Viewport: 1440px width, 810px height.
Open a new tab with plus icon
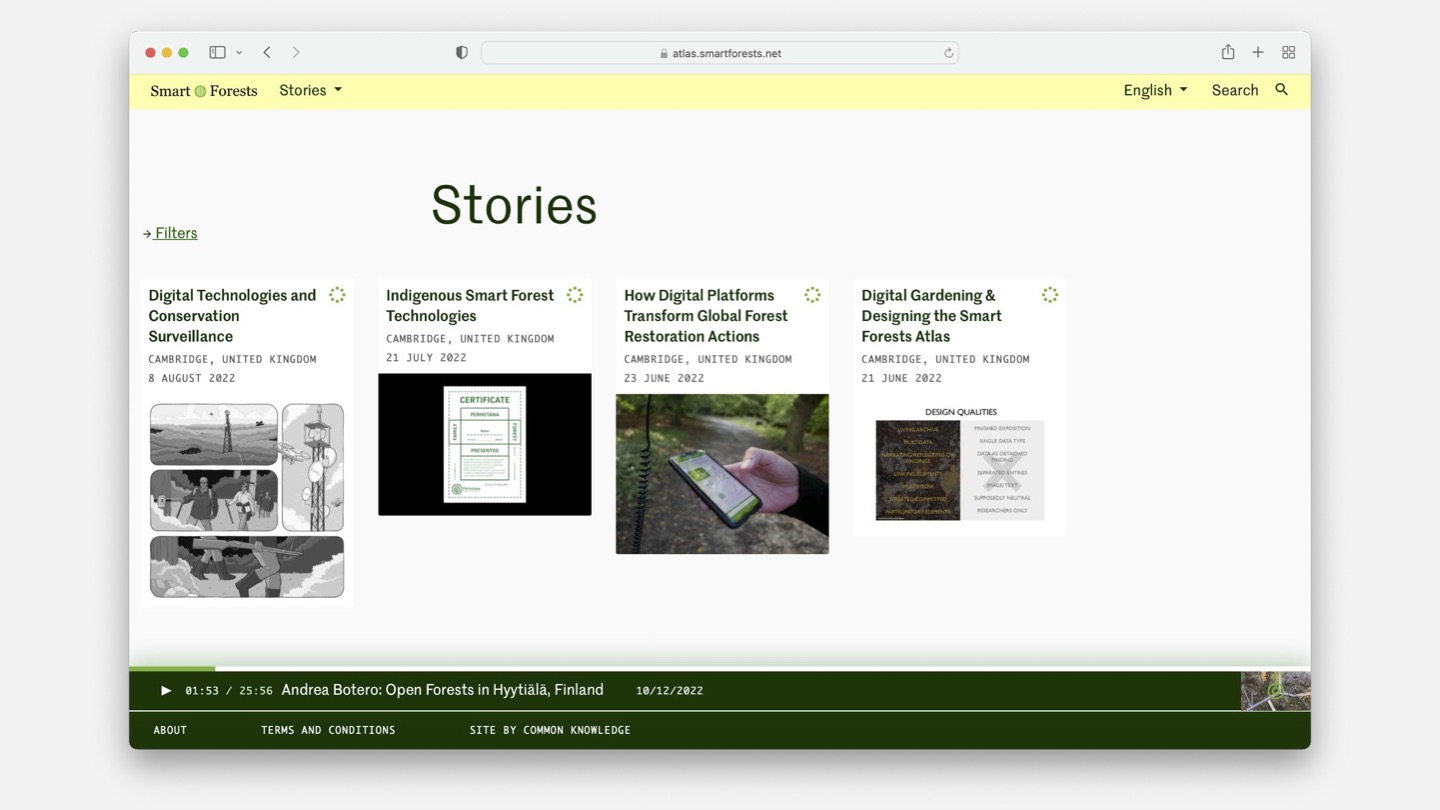coord(1258,52)
